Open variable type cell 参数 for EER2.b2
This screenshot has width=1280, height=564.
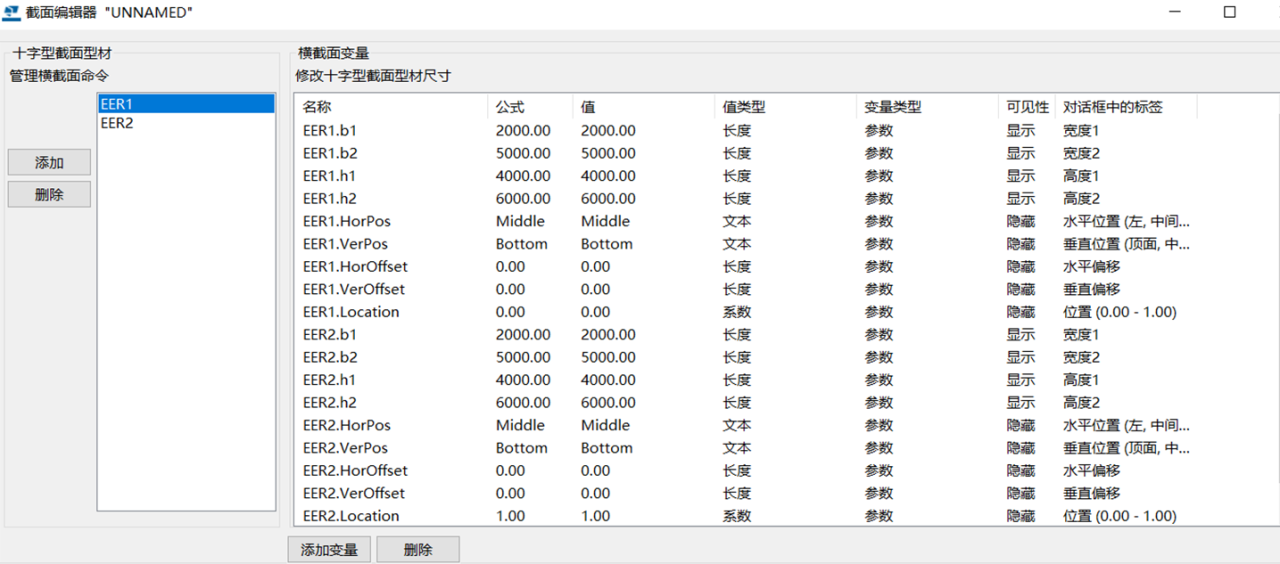878,357
